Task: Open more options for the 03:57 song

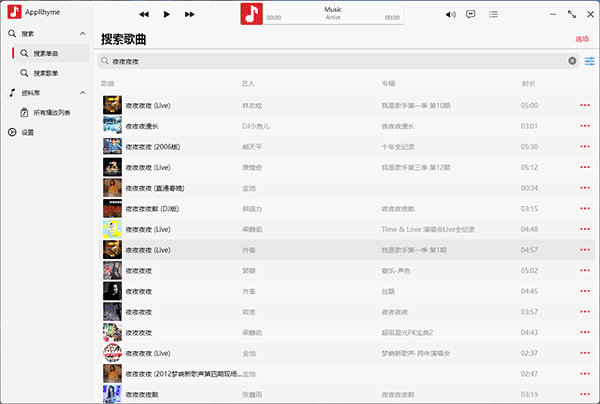Action: click(585, 312)
